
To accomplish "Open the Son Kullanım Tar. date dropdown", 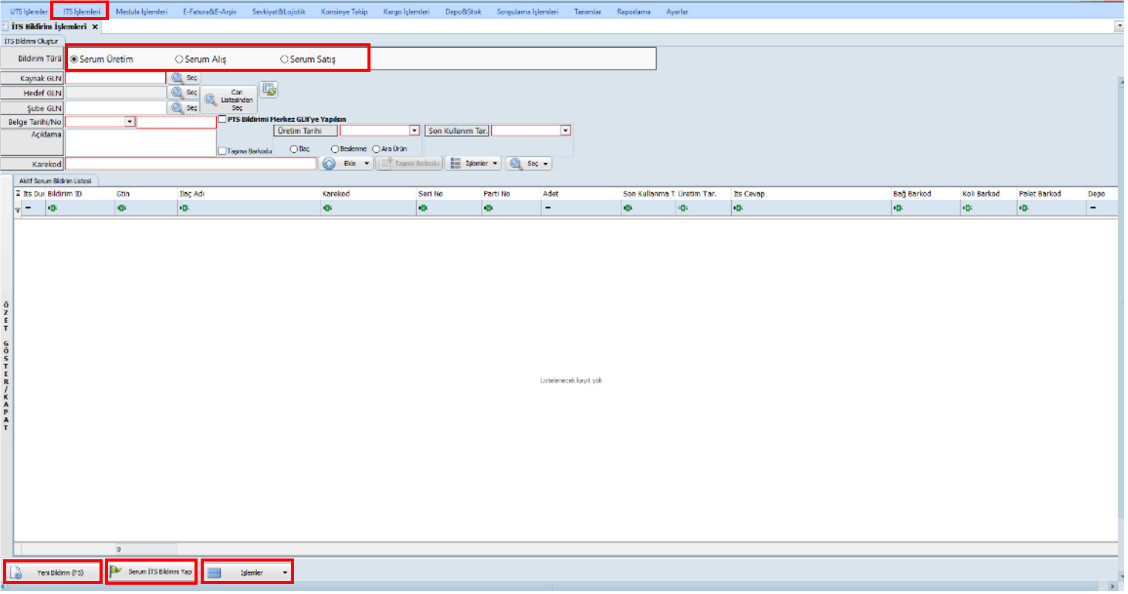I will 565,131.
